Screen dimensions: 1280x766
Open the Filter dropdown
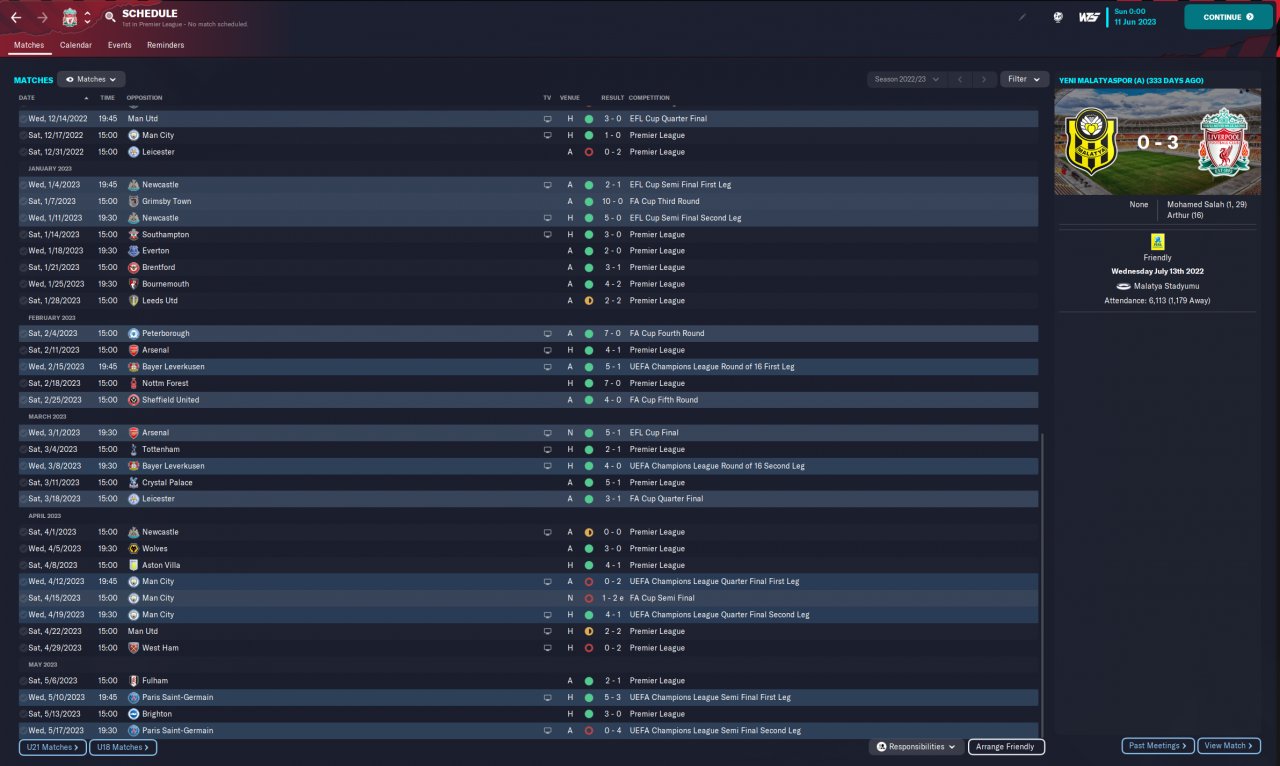pos(1024,79)
